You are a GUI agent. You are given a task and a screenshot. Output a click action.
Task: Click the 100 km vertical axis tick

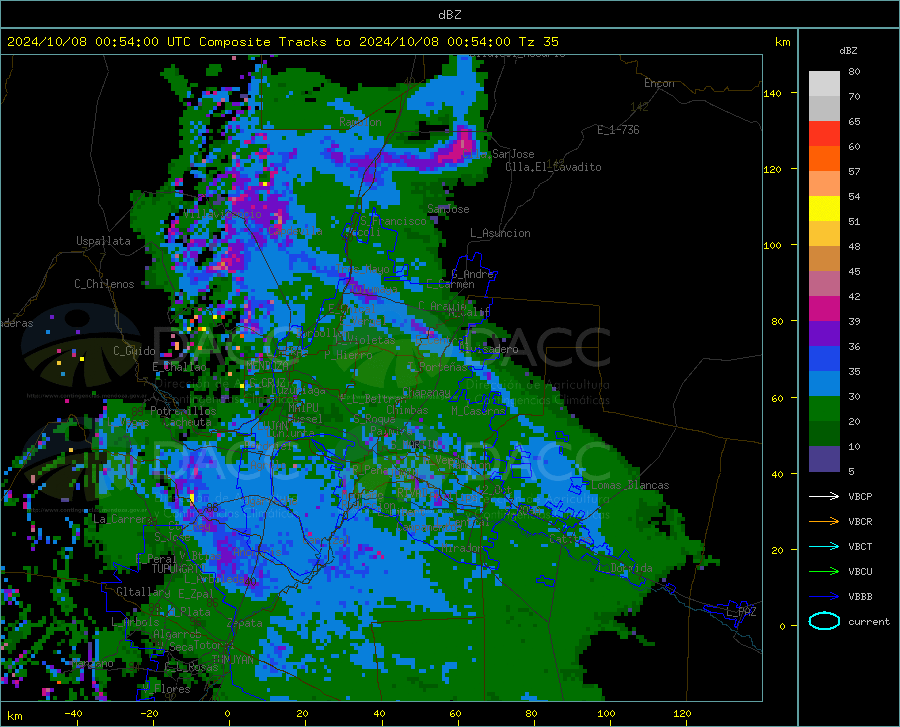773,246
